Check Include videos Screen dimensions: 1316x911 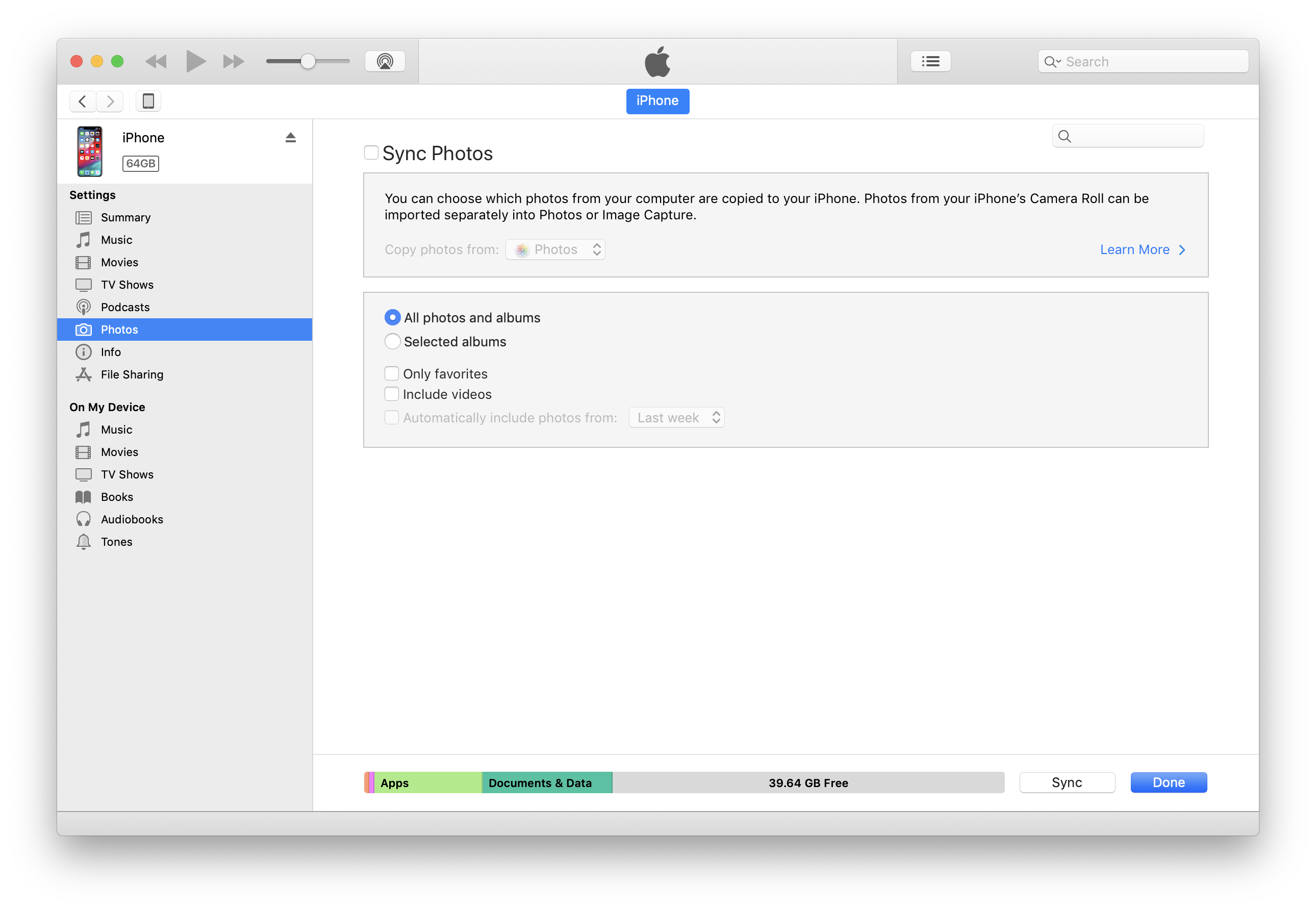click(x=392, y=394)
